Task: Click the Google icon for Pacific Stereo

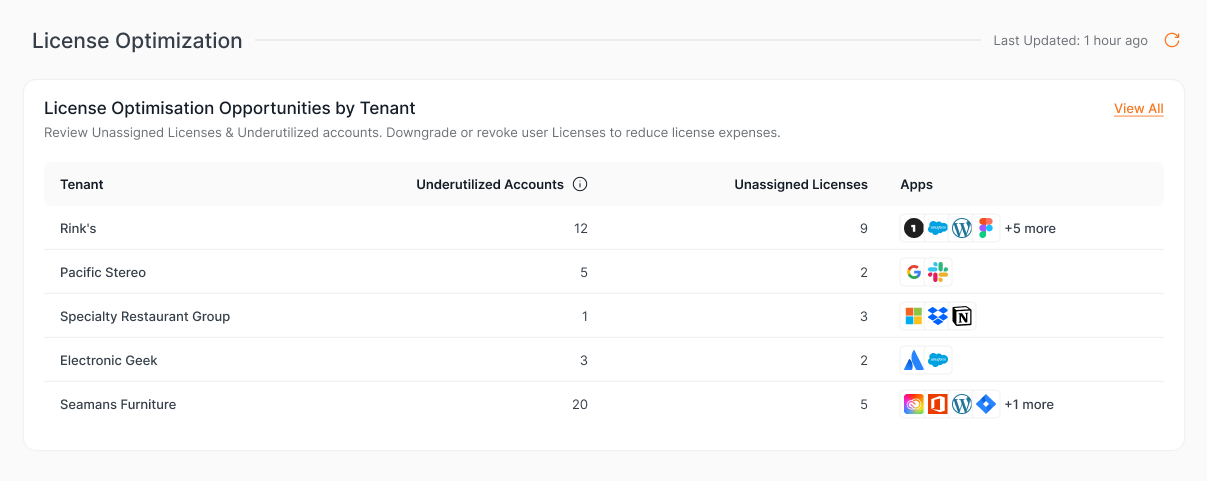Action: 913,272
